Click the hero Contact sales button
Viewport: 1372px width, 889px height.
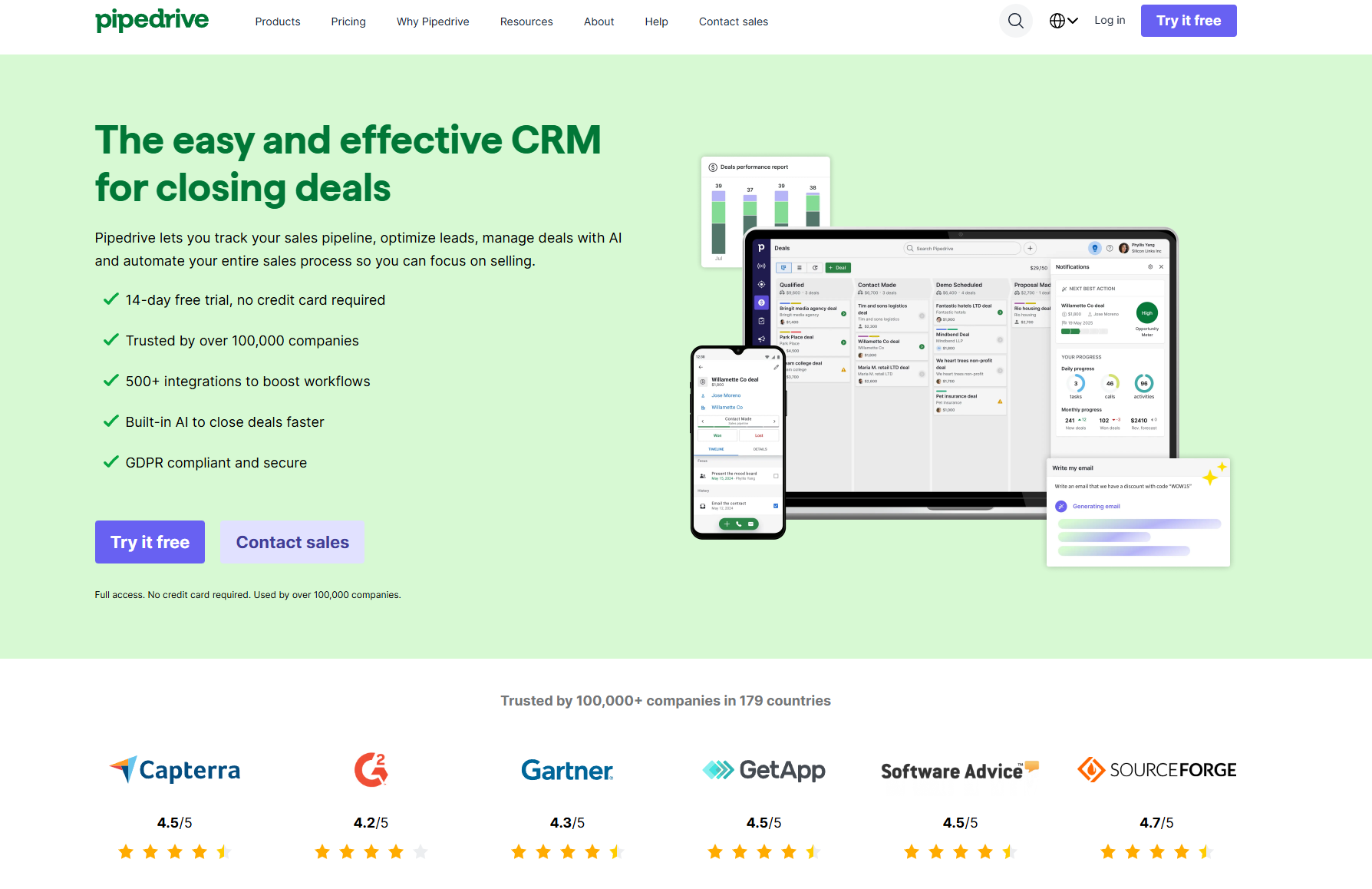(x=292, y=542)
